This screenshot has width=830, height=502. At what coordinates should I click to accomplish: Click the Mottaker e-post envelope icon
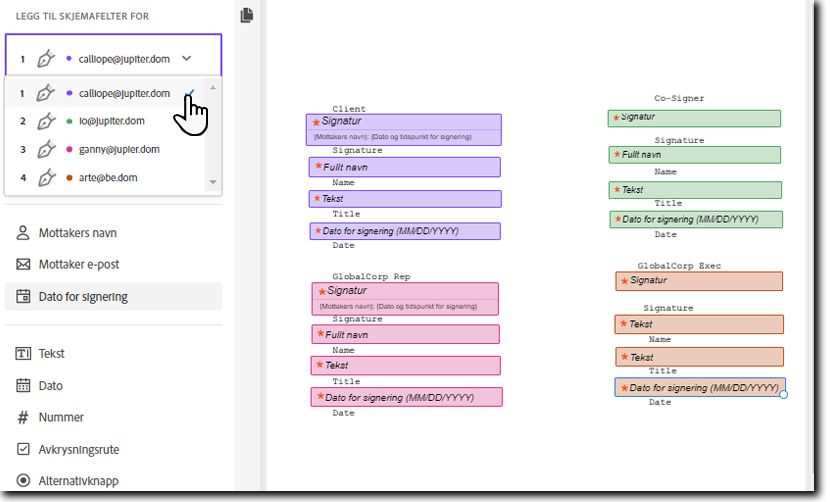23,264
